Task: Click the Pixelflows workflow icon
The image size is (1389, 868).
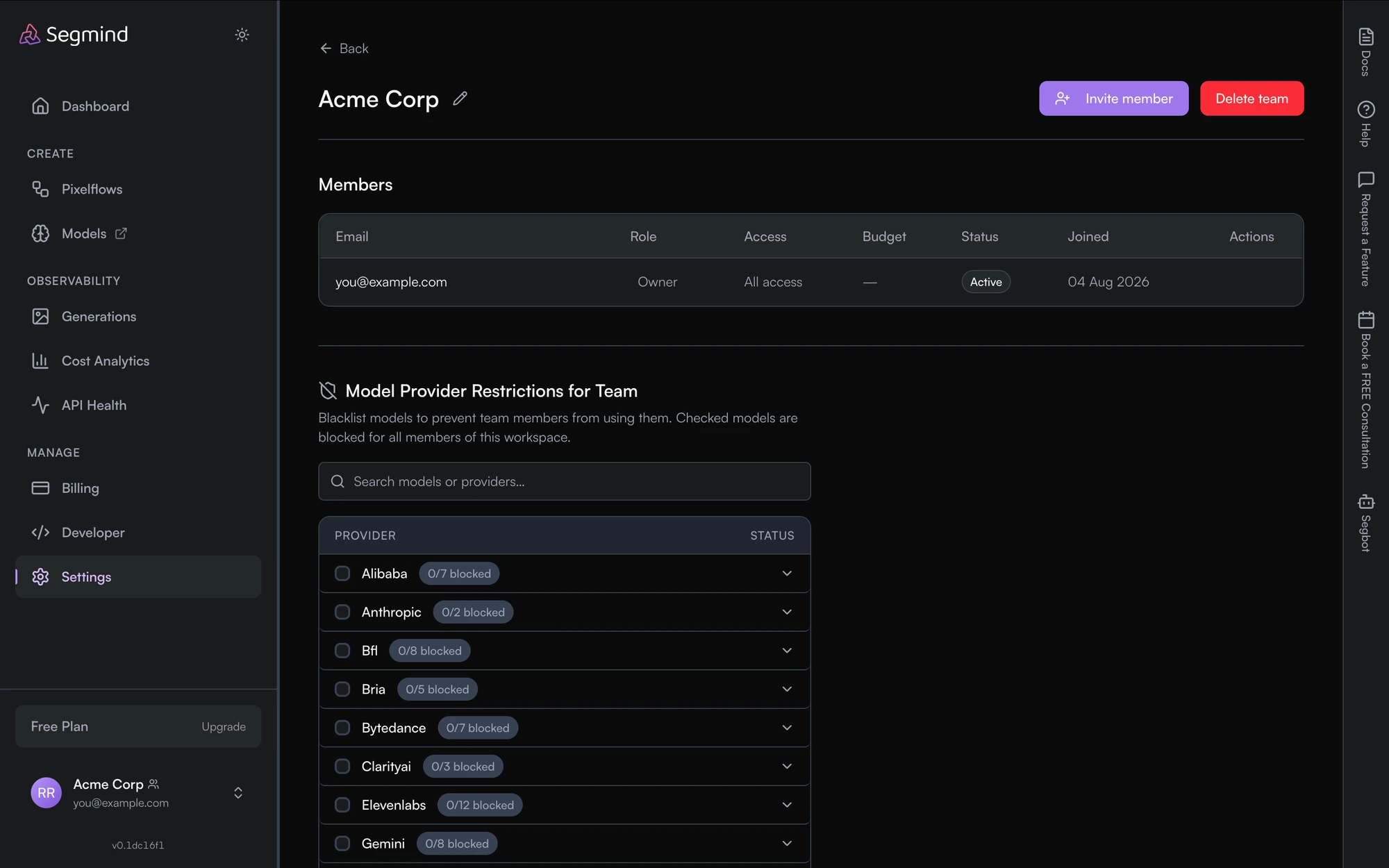Action: tap(40, 189)
